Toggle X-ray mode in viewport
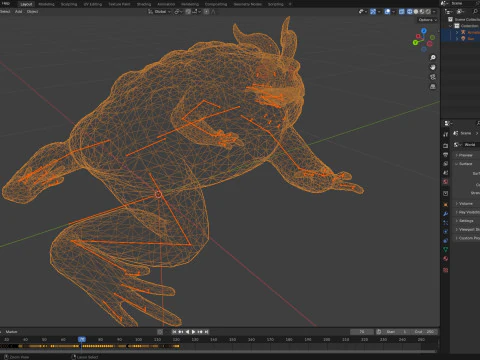This screenshot has width=480, height=360. (402, 12)
